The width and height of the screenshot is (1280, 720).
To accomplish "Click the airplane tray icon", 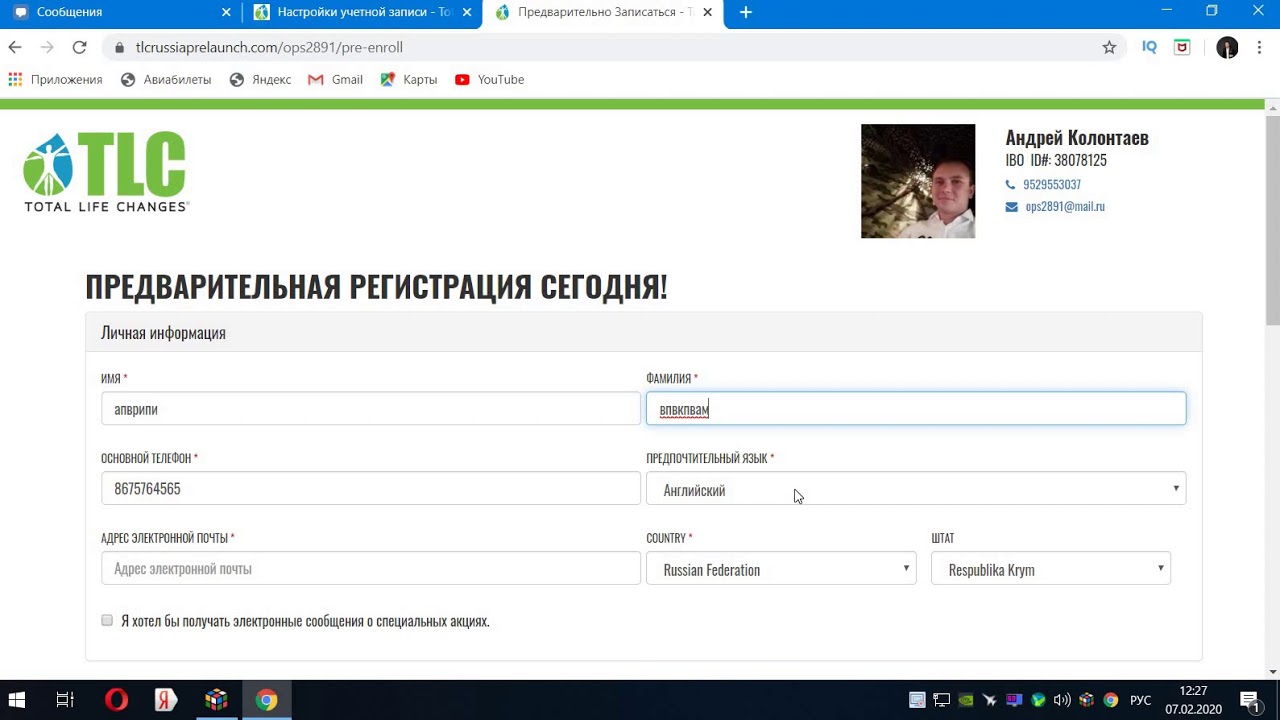I will pos(990,700).
